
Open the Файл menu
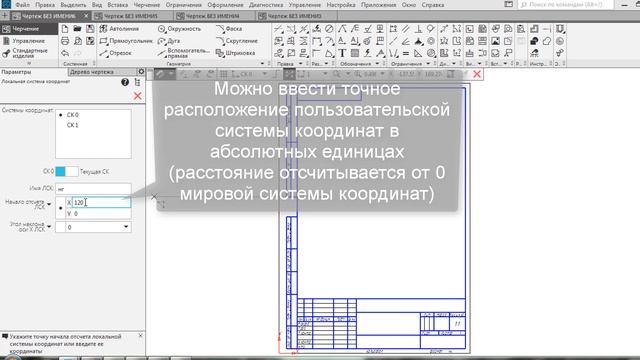click(x=23, y=5)
